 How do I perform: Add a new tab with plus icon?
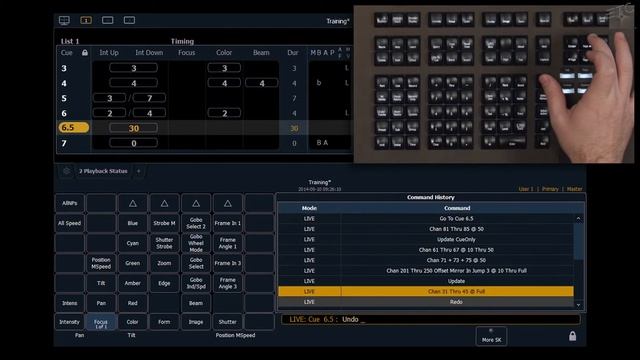click(x=139, y=171)
